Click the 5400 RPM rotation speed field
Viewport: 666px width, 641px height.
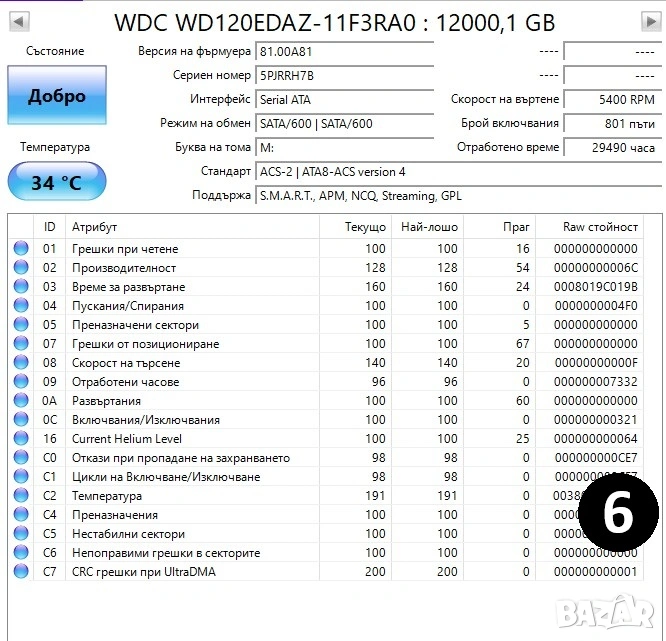pos(611,99)
